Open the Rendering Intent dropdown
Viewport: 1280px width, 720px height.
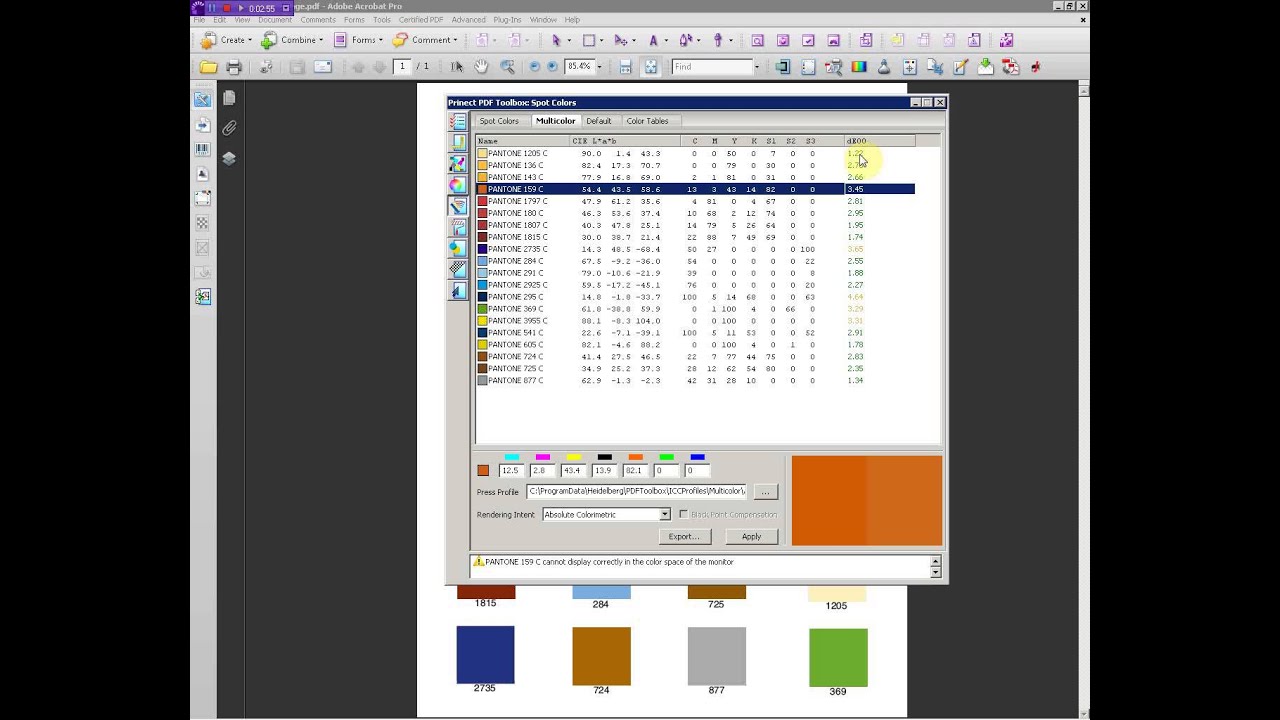pyautogui.click(x=664, y=514)
